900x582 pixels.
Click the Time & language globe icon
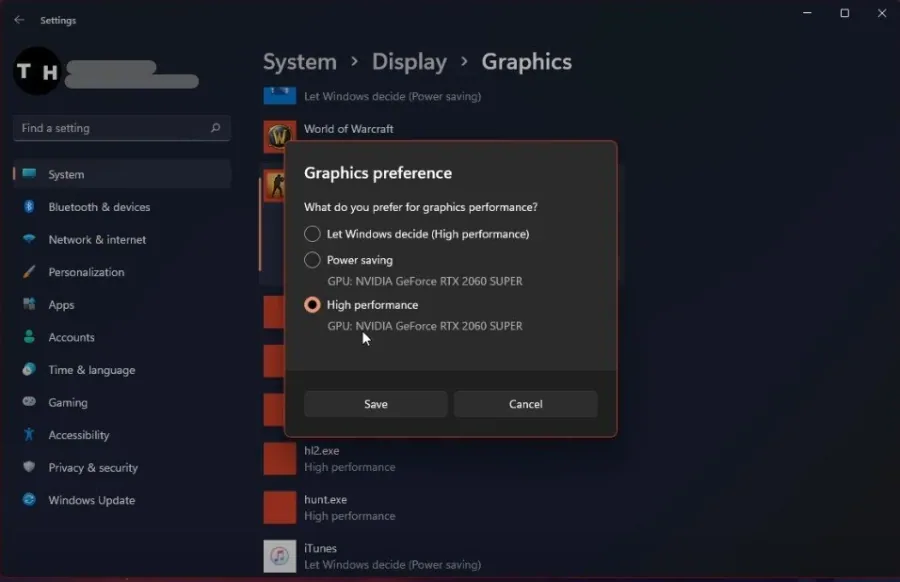pyautogui.click(x=29, y=369)
